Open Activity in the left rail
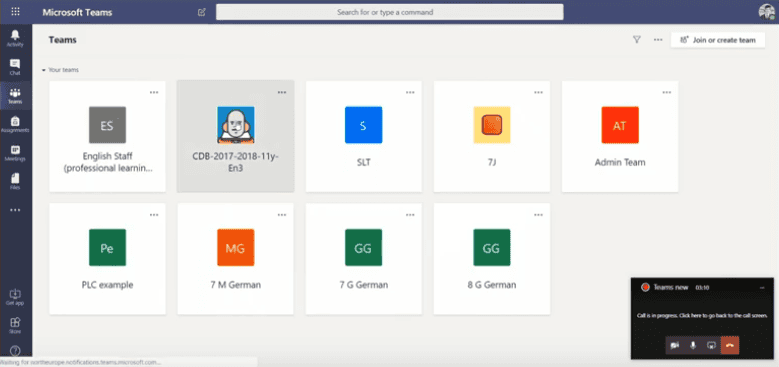 (x=15, y=38)
